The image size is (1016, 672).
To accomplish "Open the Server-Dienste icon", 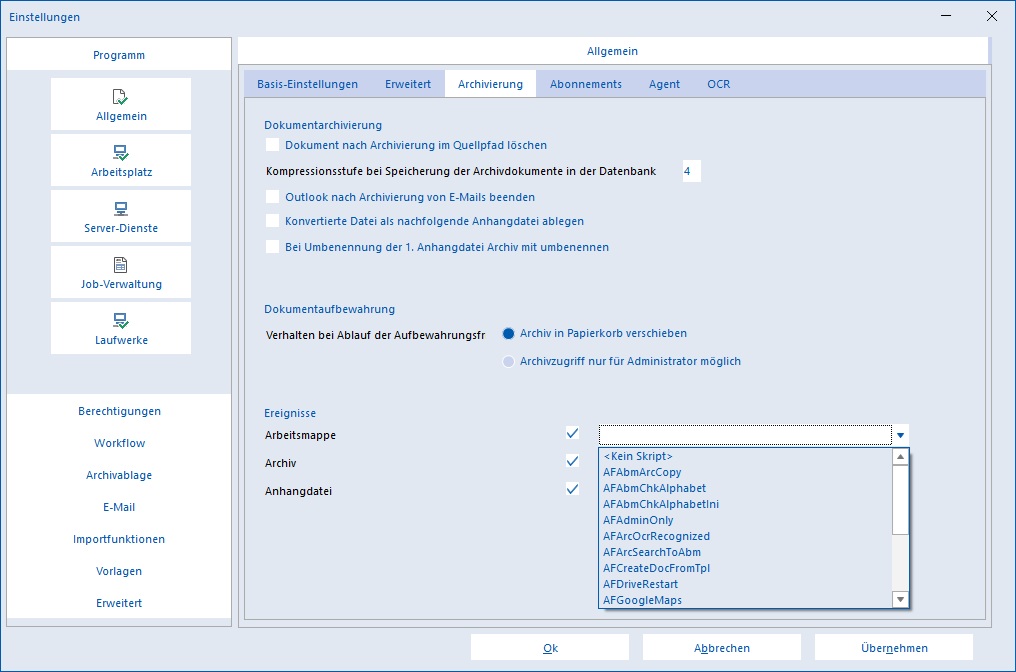I will (x=121, y=216).
